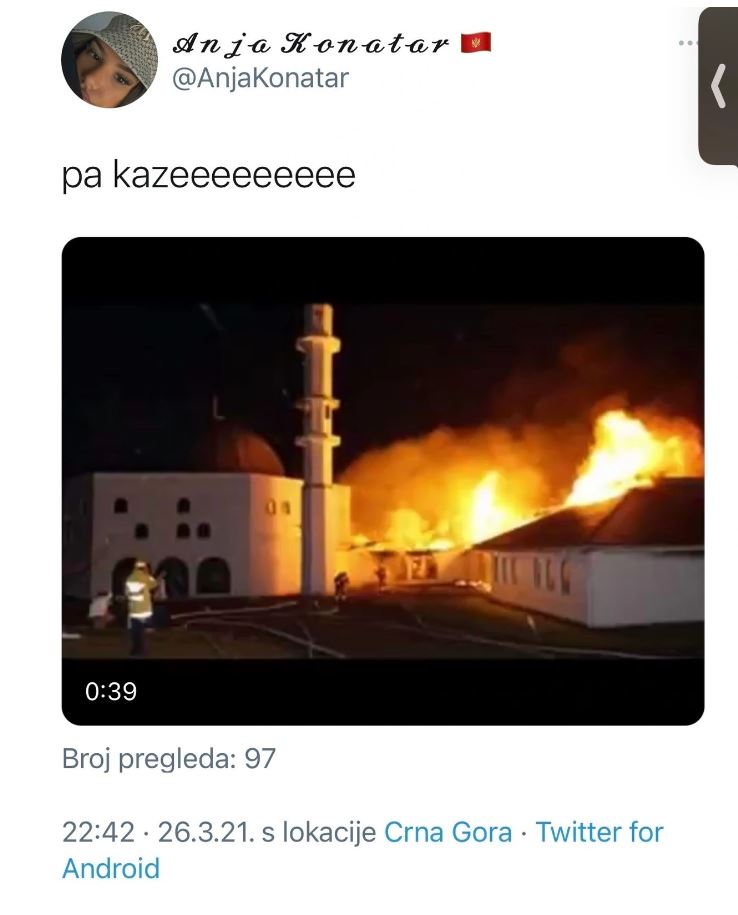Click the Broj pregleda: 97 view count
738x915 pixels.
click(x=169, y=759)
